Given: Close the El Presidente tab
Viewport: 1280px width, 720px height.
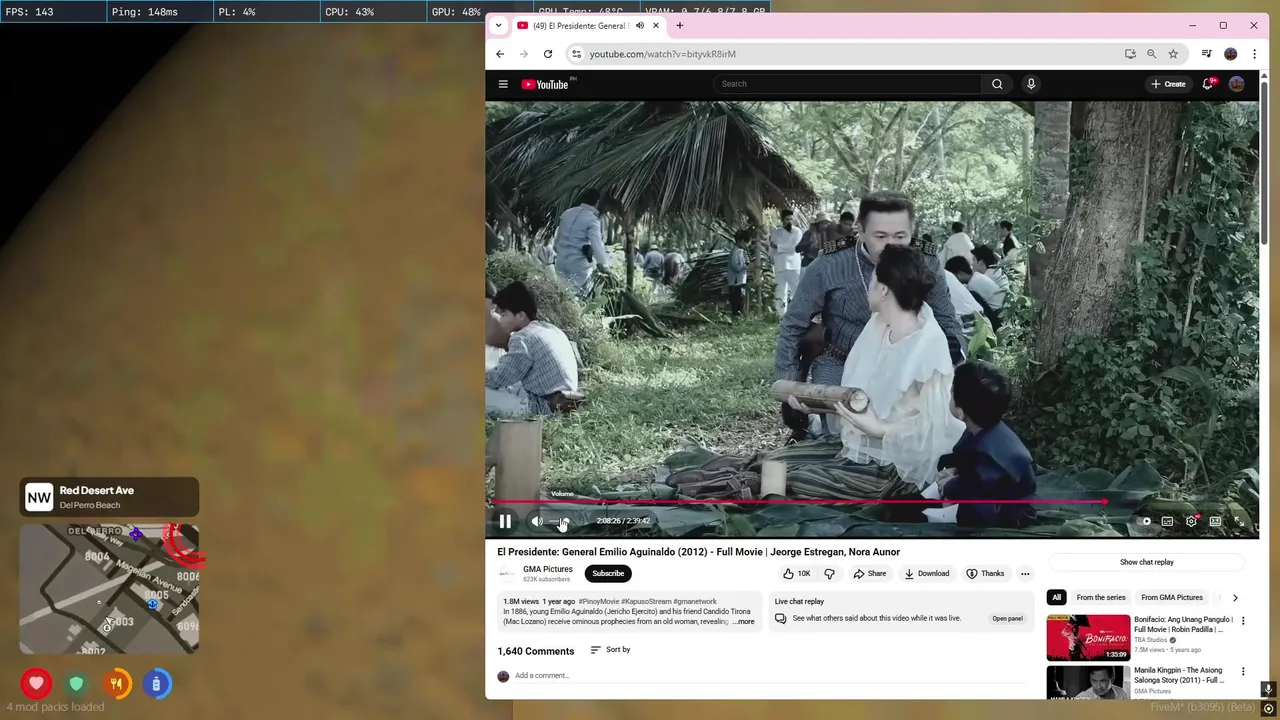Looking at the screenshot, I should (656, 25).
